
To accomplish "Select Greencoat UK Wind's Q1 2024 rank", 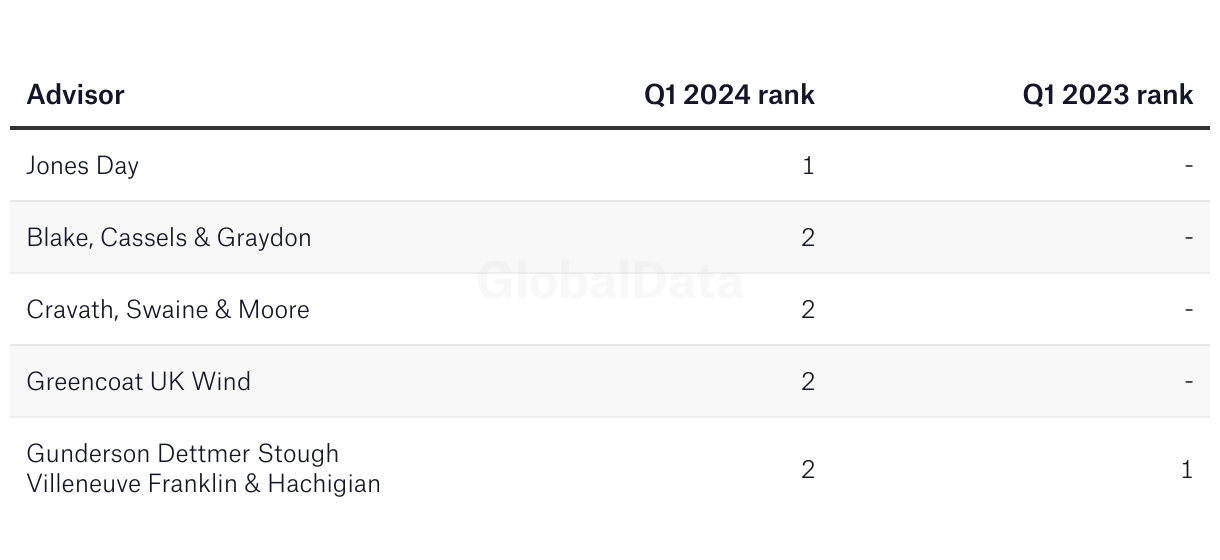I will point(808,381).
